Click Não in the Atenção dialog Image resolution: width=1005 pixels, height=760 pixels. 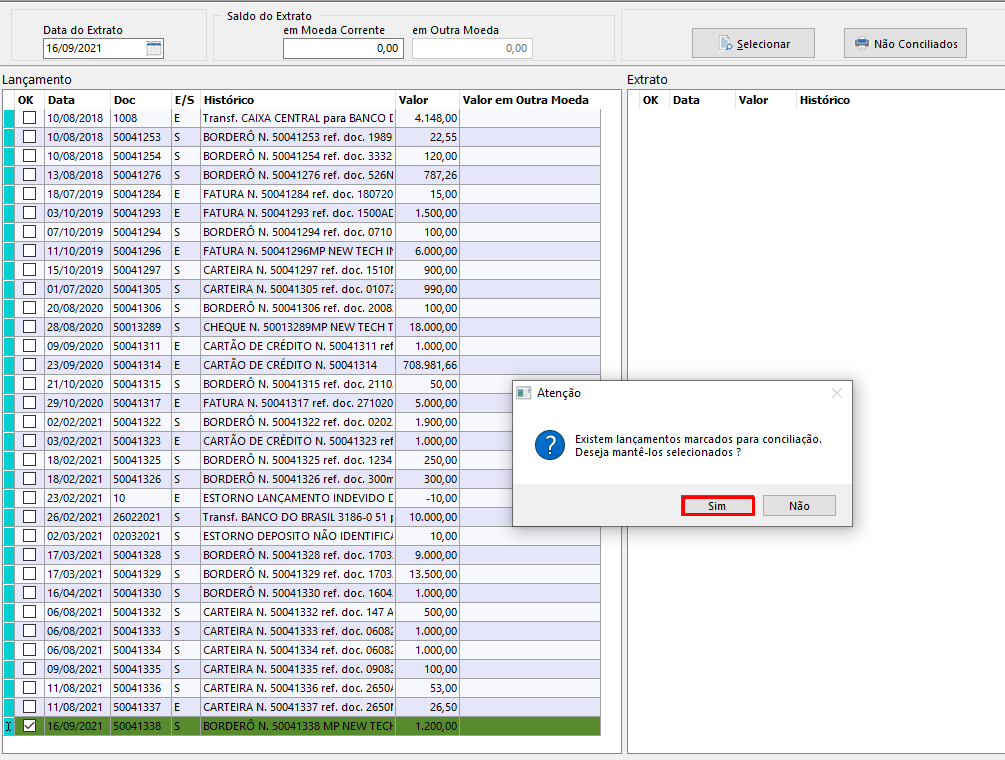pos(799,506)
